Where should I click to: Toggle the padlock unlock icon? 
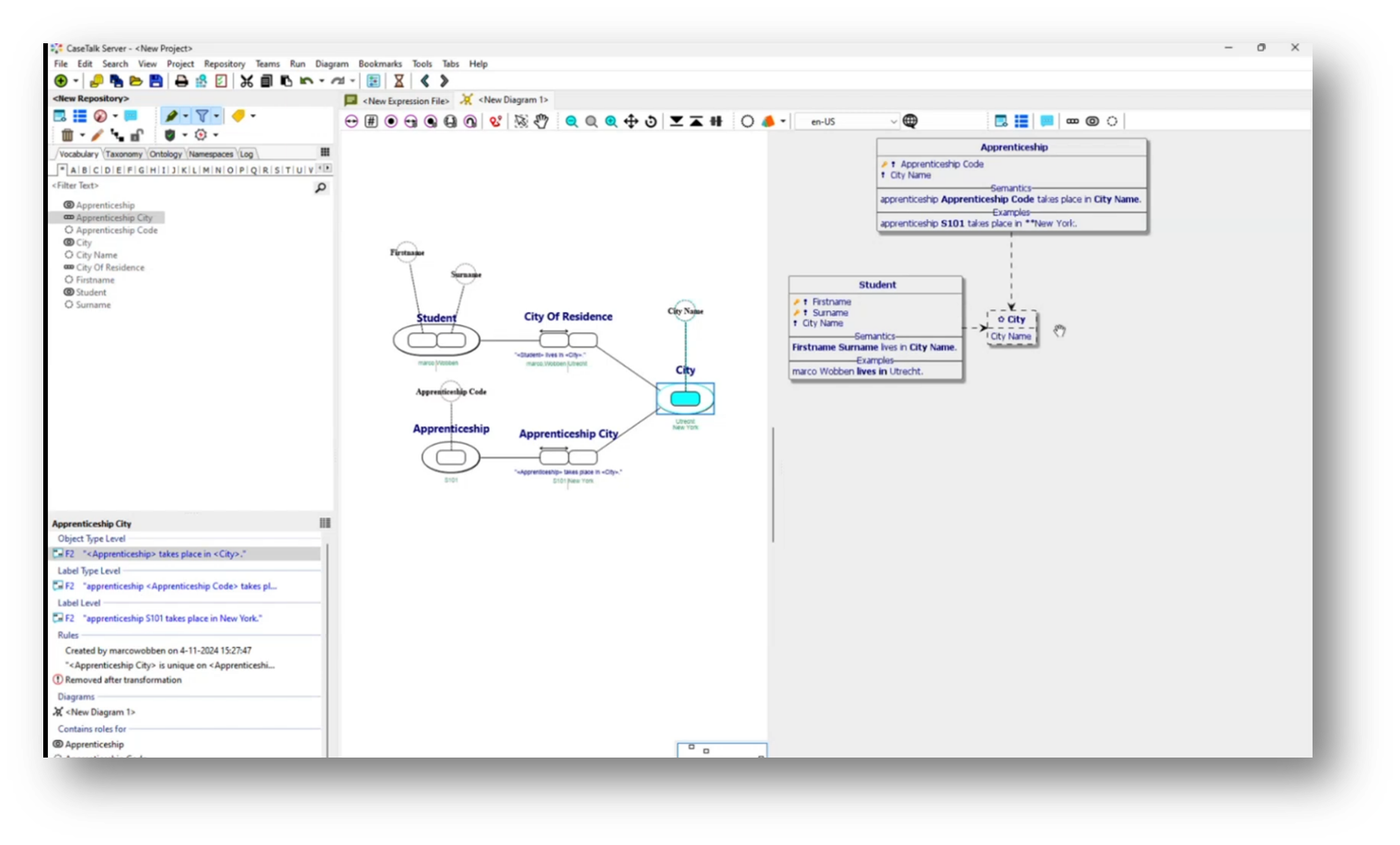[x=136, y=135]
